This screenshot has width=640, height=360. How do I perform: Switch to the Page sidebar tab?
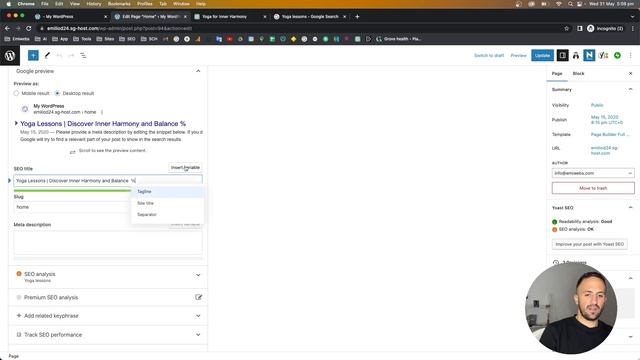click(x=557, y=73)
